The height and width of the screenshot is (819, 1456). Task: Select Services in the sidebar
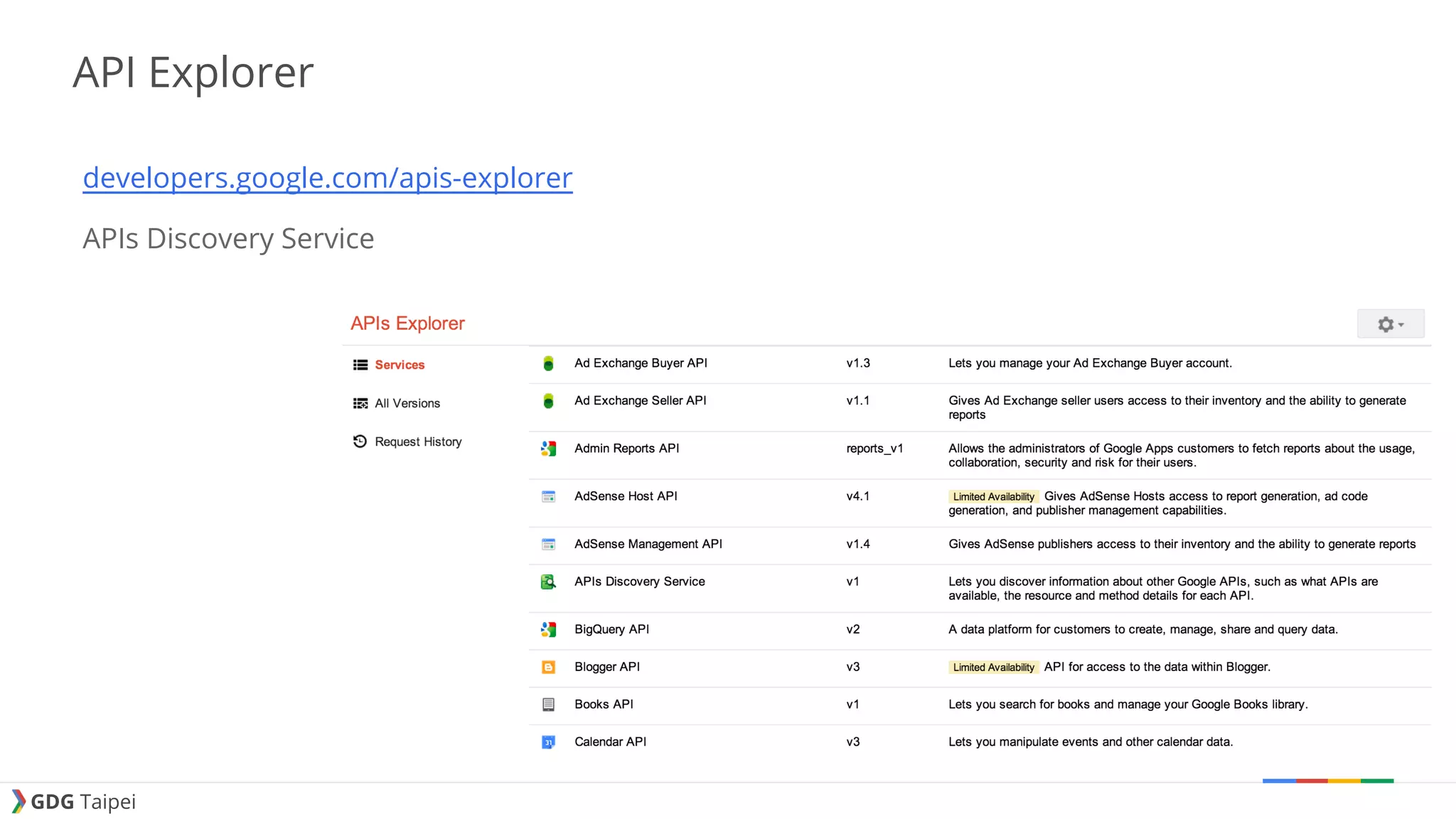coord(399,365)
